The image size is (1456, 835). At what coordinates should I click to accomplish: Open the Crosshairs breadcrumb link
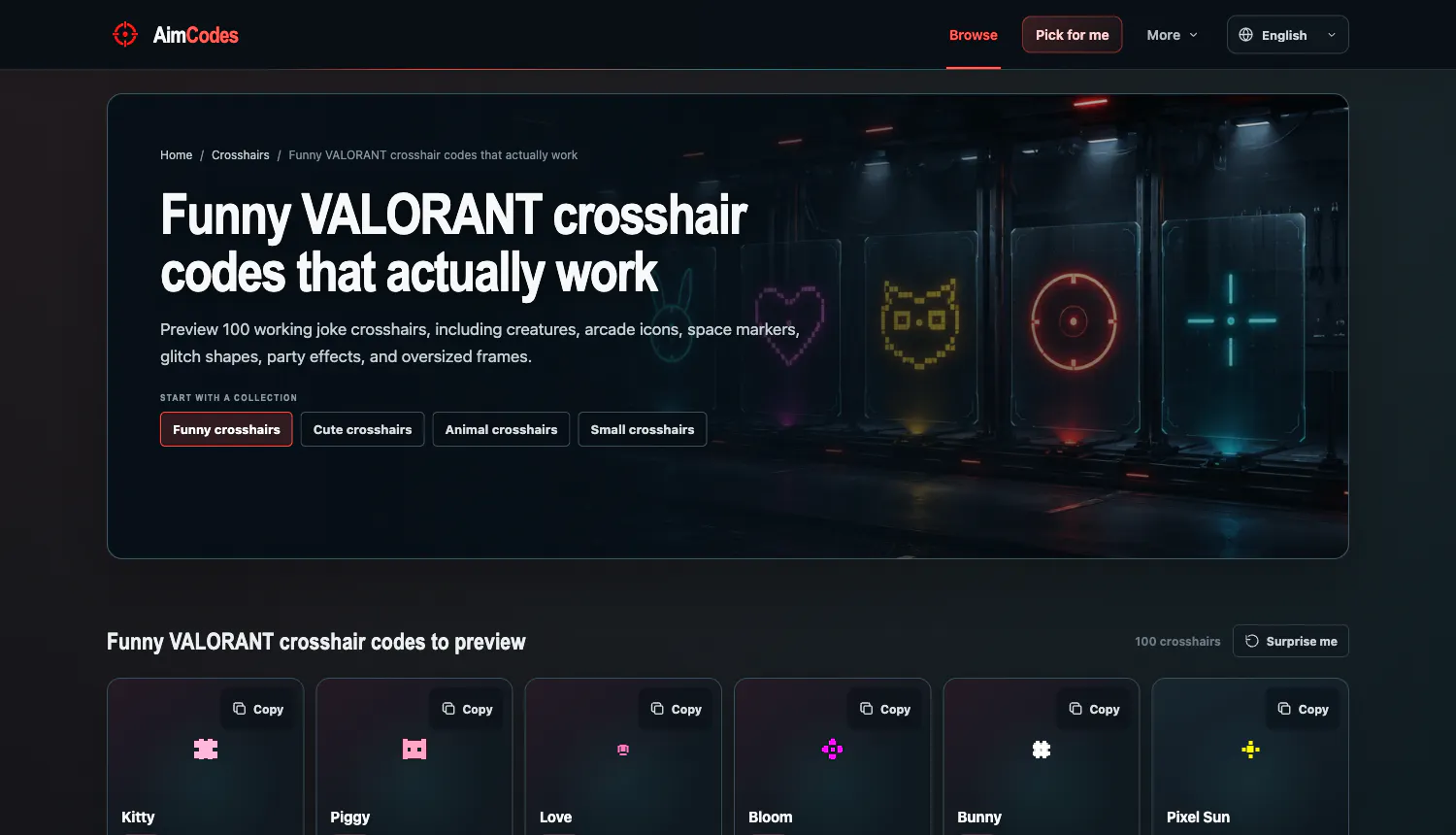(x=241, y=155)
